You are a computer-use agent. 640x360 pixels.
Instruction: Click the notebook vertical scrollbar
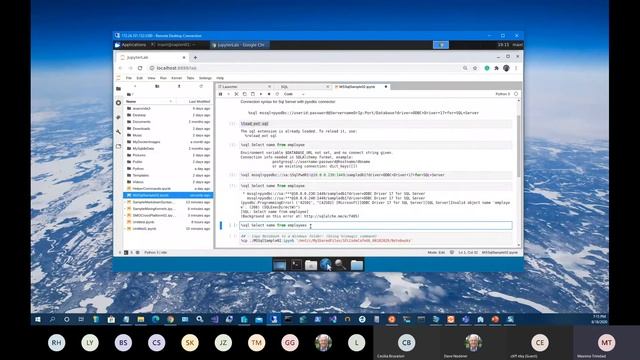(x=519, y=147)
